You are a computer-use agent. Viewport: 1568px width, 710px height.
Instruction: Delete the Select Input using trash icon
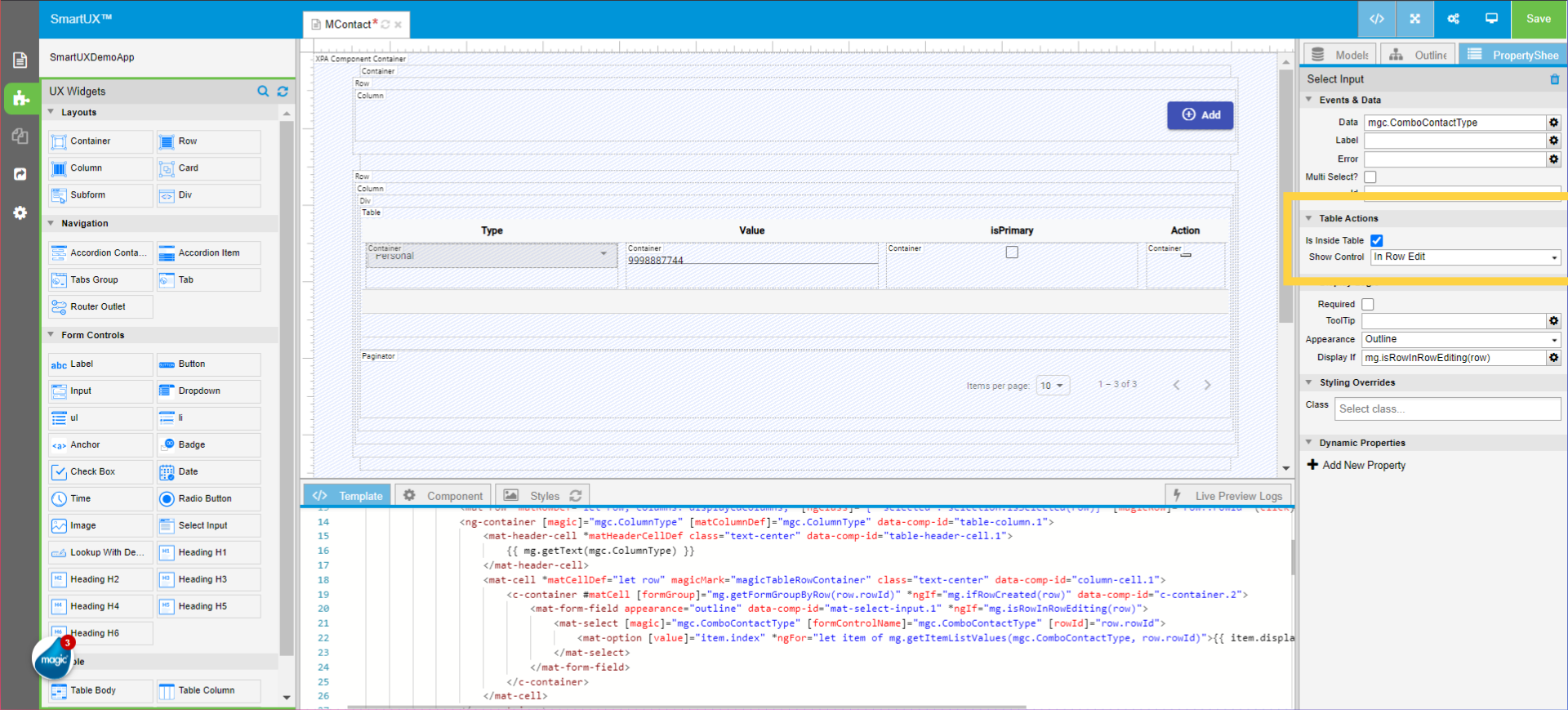point(1554,79)
